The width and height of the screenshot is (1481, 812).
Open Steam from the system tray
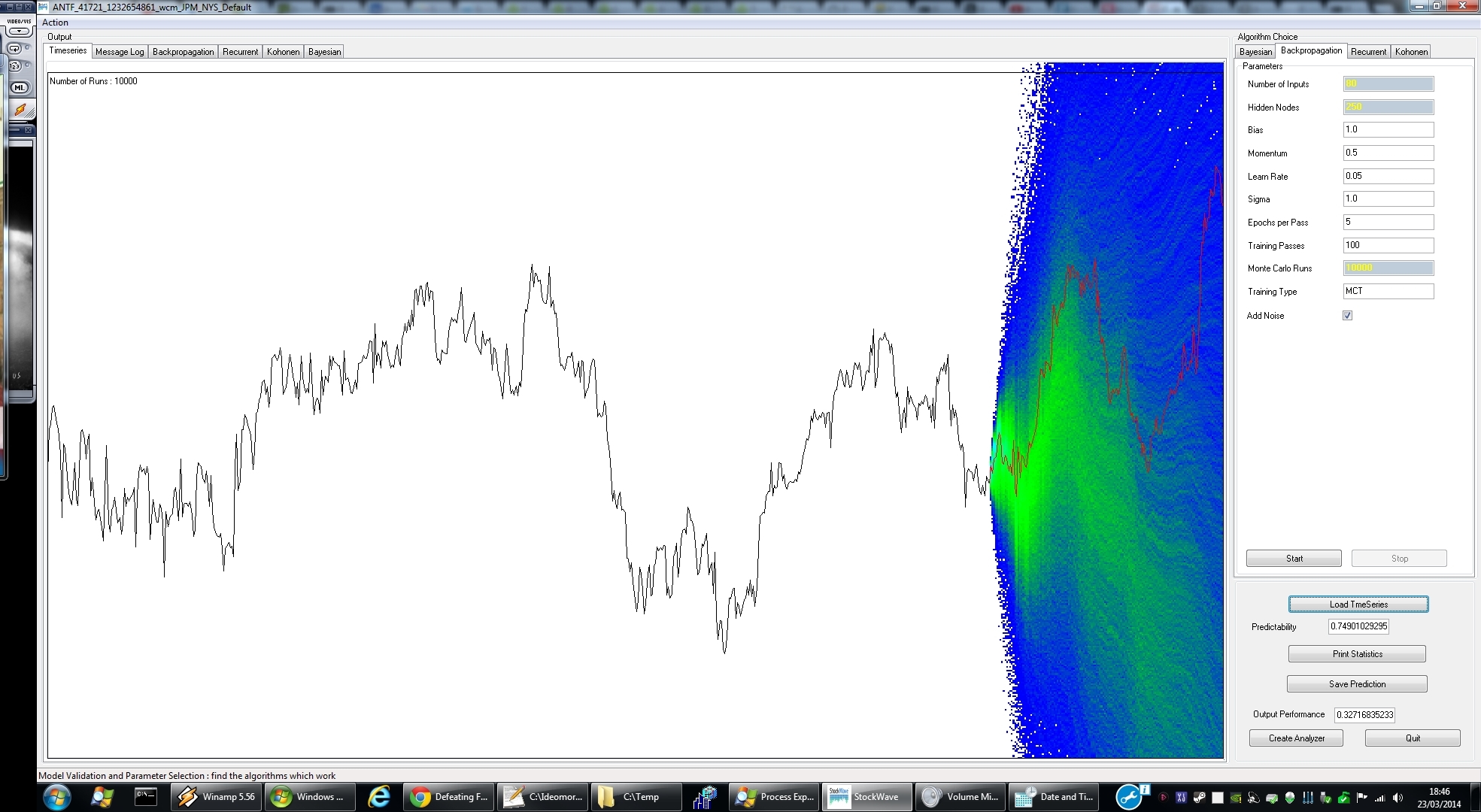[x=1200, y=798]
